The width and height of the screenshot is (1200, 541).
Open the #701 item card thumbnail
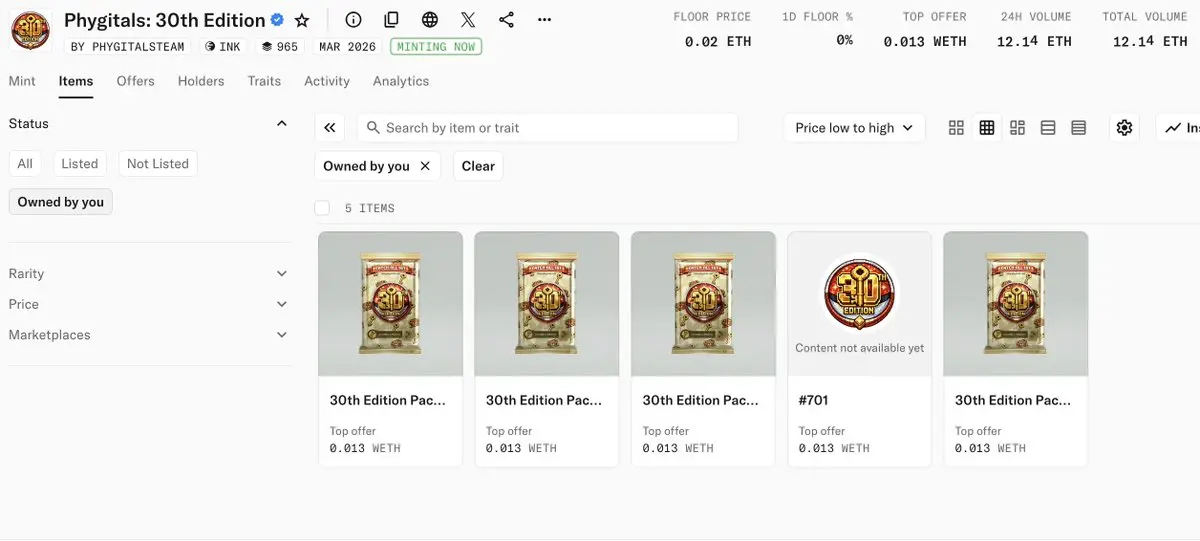pos(860,304)
